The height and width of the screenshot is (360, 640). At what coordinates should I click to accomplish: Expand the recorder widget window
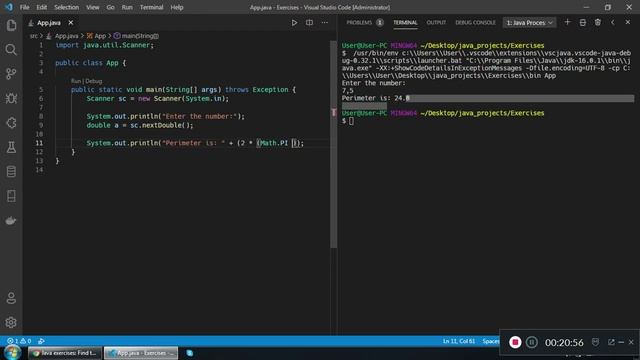click(x=611, y=342)
